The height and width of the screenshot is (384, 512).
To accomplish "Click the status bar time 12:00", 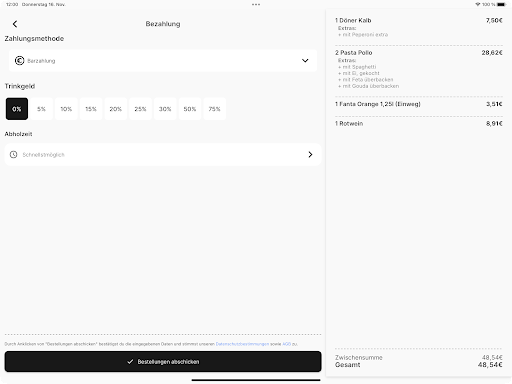I will [12, 4].
